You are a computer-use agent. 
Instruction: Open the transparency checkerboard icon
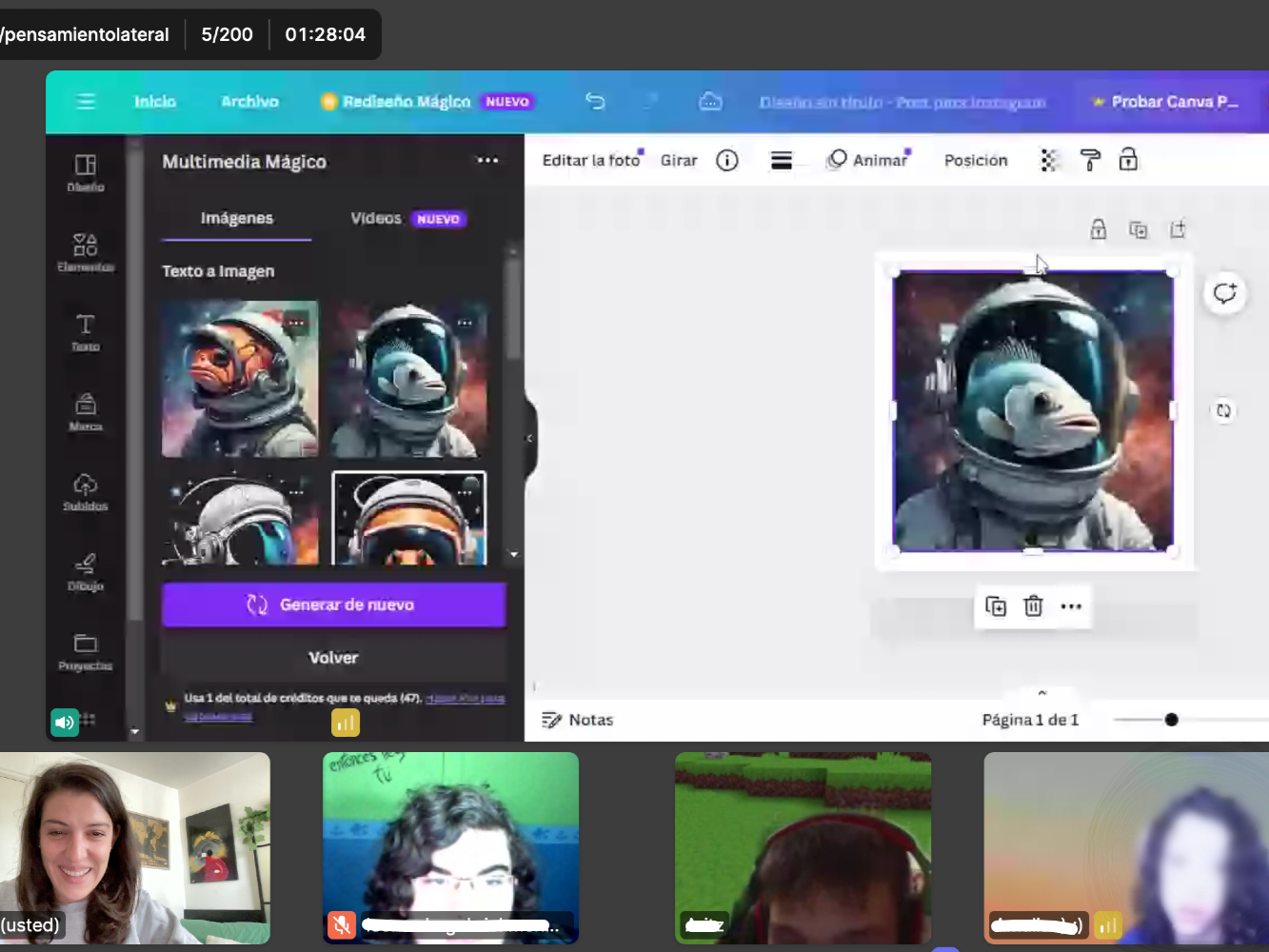click(x=1049, y=160)
